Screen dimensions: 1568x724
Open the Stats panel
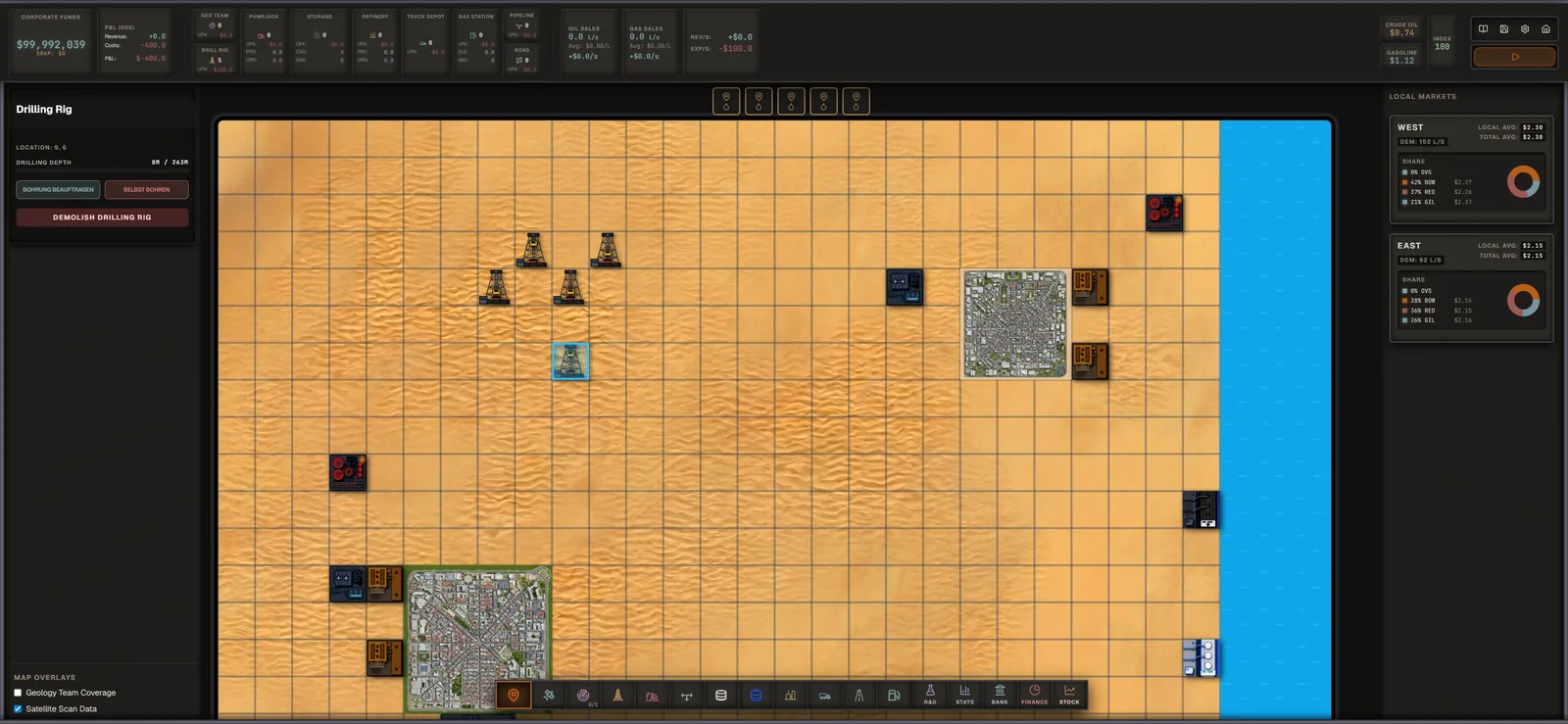coord(965,696)
